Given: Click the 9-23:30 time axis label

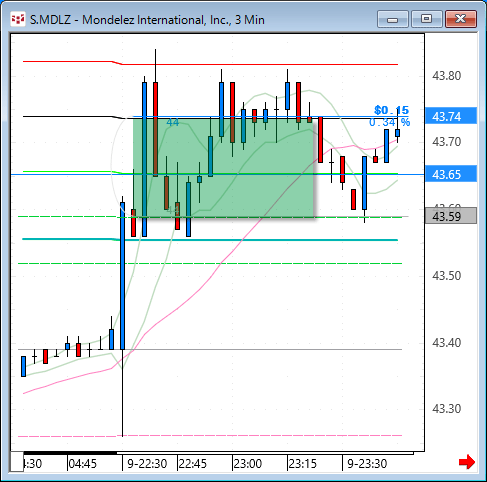Looking at the screenshot, I should 367,464.
